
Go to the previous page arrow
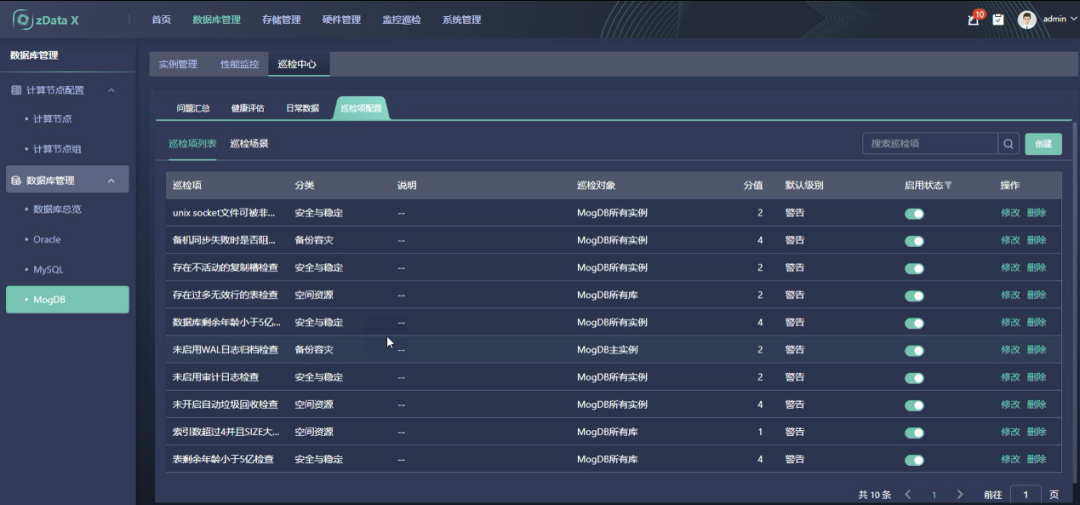click(x=908, y=494)
